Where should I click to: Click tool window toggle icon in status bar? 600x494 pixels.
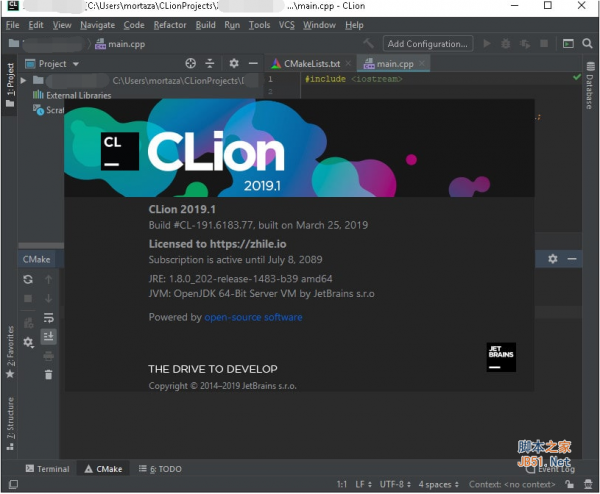pos(13,484)
